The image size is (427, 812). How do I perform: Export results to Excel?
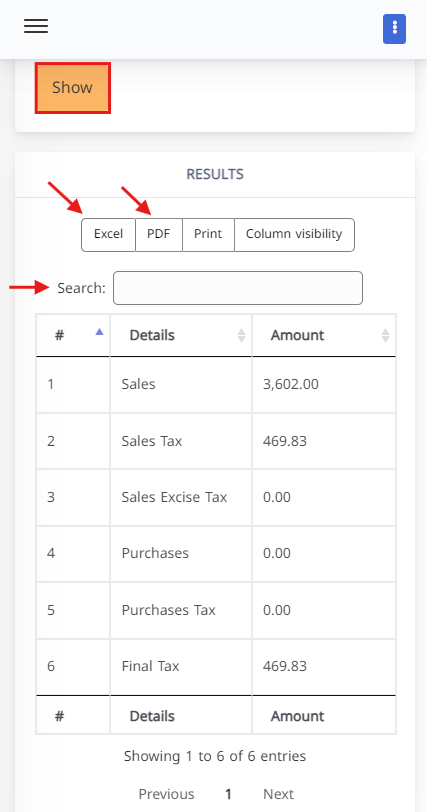point(108,235)
